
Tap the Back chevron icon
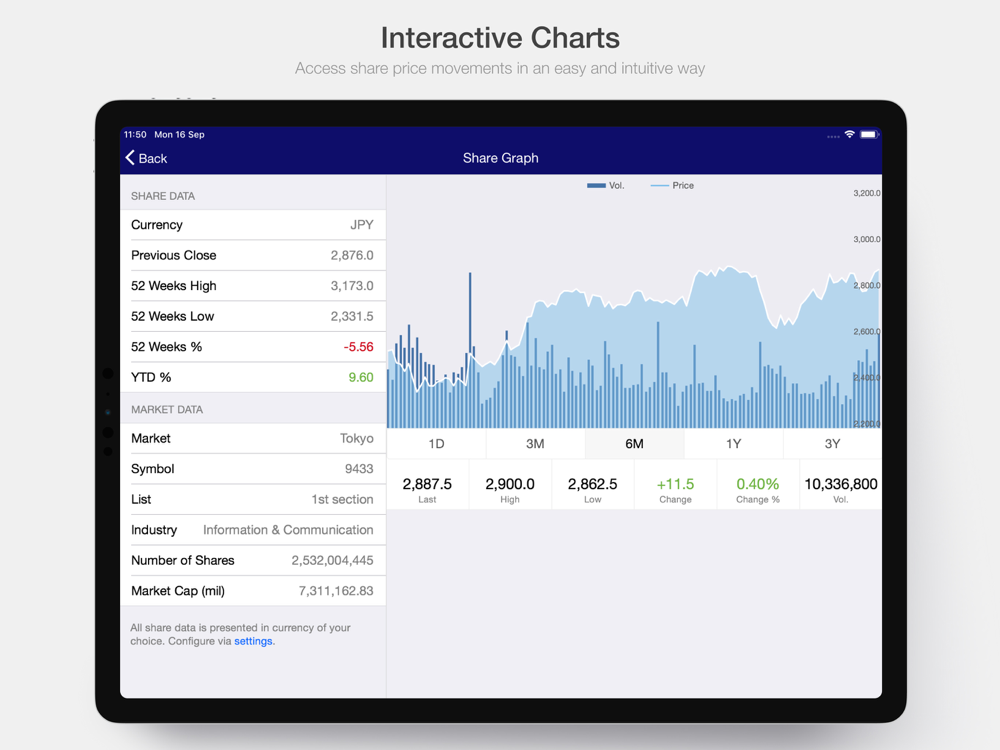point(130,158)
